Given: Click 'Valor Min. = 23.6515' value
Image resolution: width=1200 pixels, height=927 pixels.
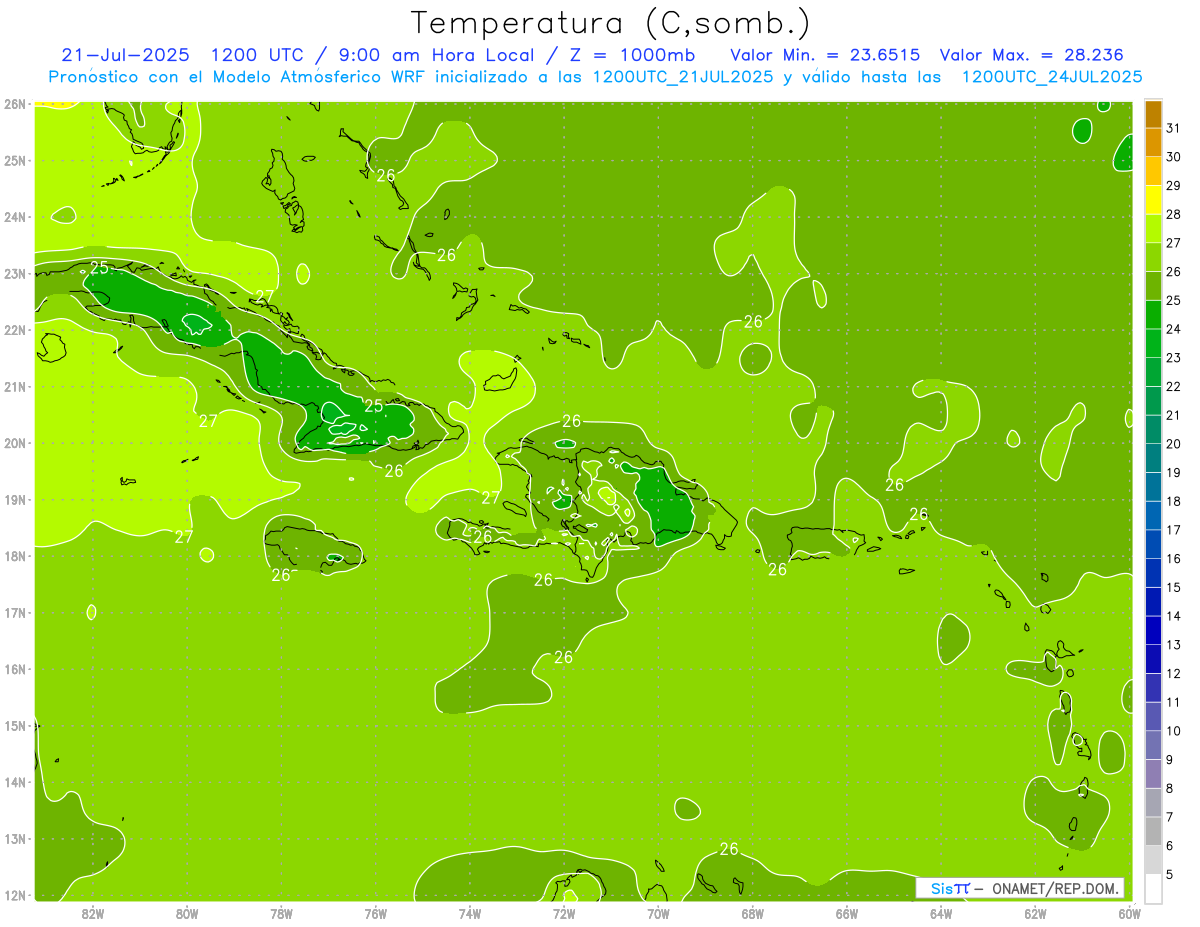Looking at the screenshot, I should 825,54.
